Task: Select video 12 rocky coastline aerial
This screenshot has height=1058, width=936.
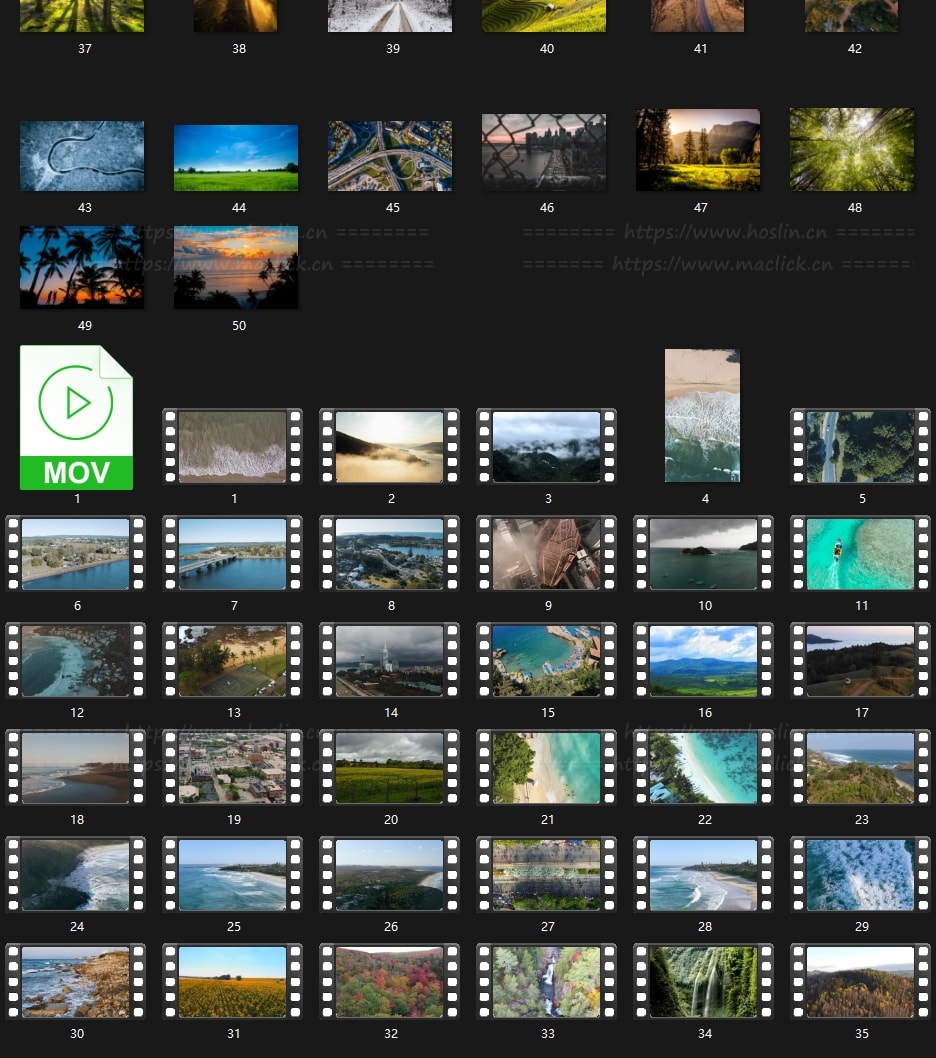Action: pos(76,660)
